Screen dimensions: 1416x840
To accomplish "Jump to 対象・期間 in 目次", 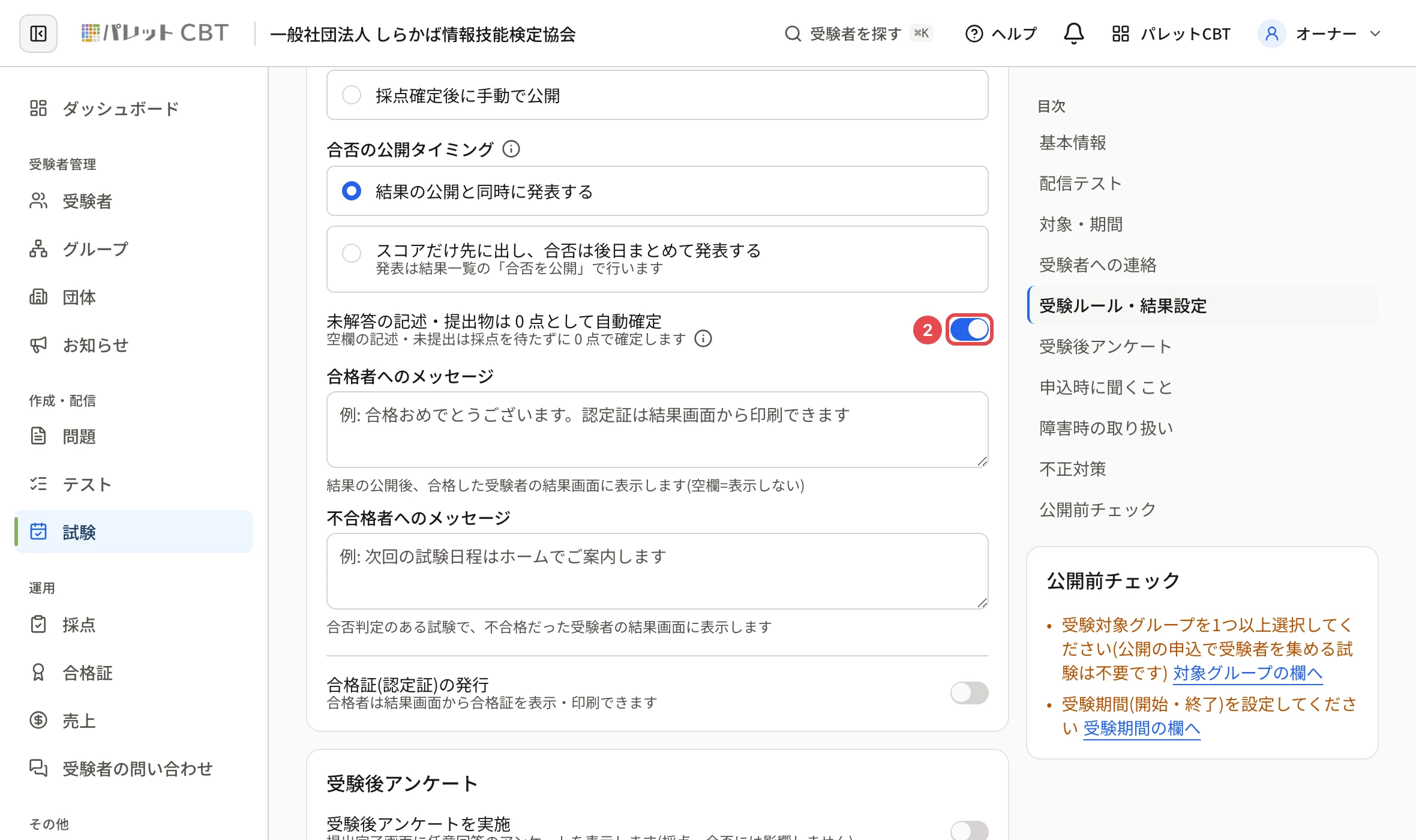I will tap(1081, 224).
